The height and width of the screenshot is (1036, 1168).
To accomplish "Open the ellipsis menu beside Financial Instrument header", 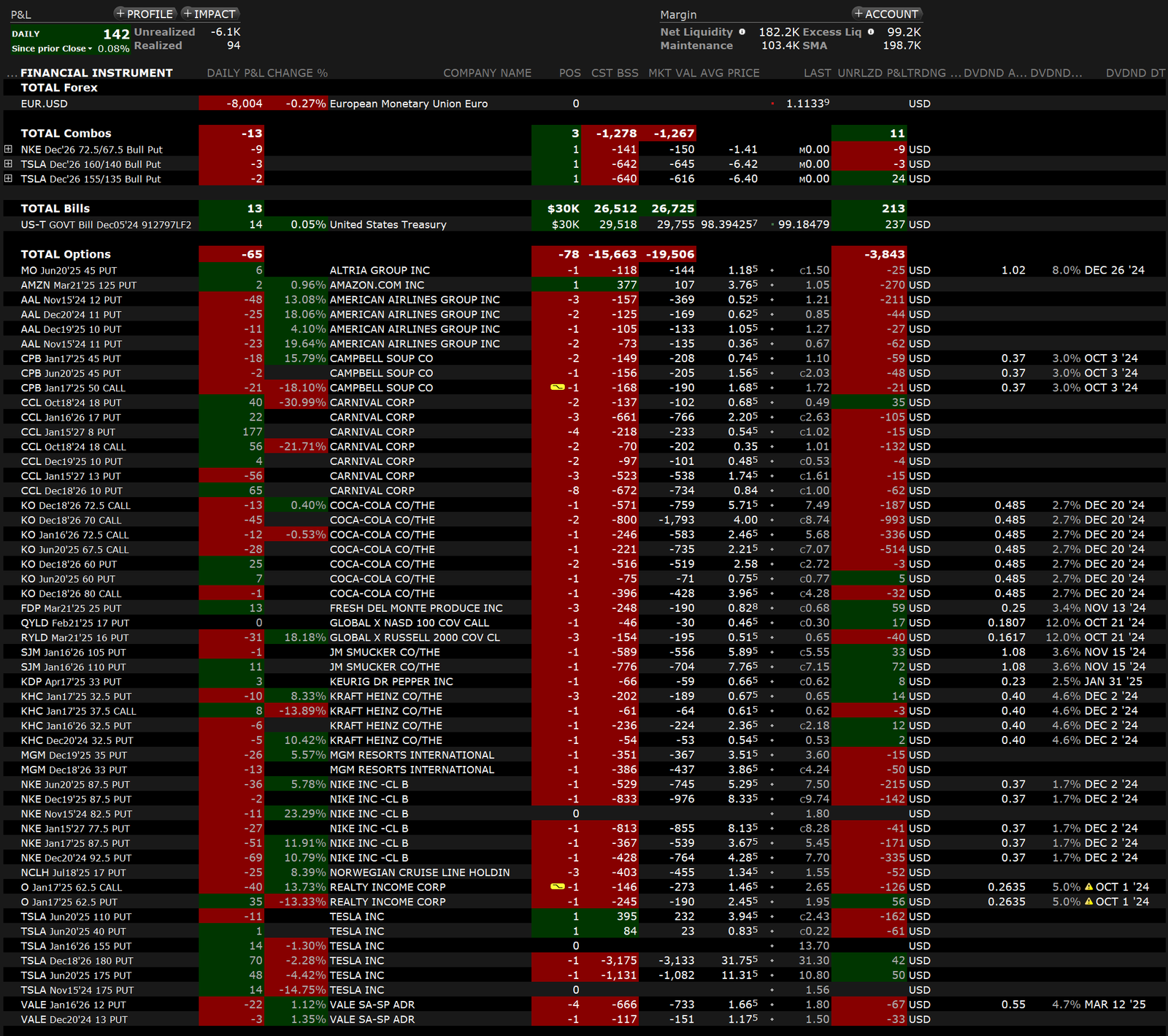I will tap(12, 73).
